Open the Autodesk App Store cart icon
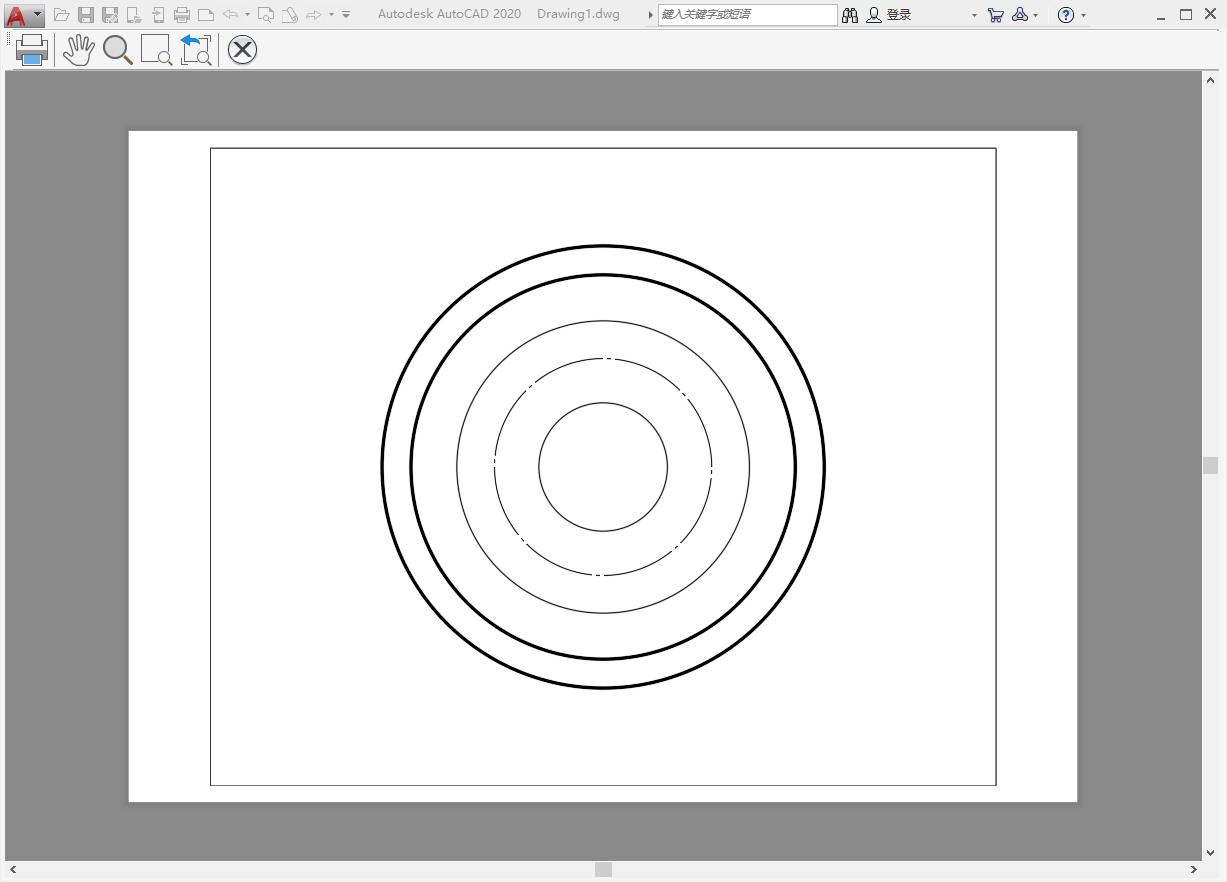 (x=995, y=15)
